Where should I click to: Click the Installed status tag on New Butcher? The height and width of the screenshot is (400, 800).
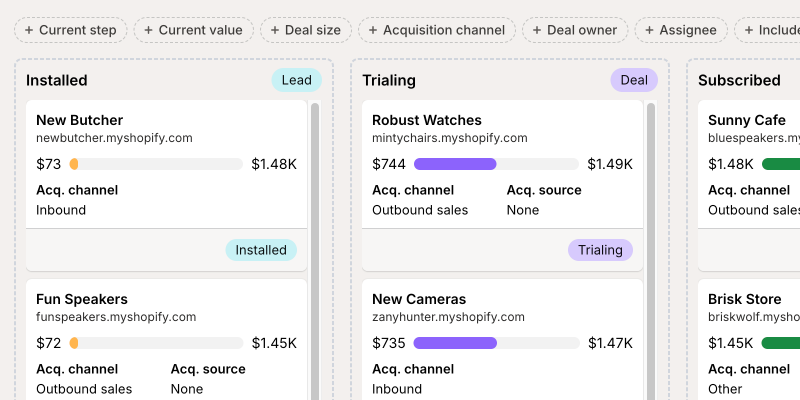[261, 250]
